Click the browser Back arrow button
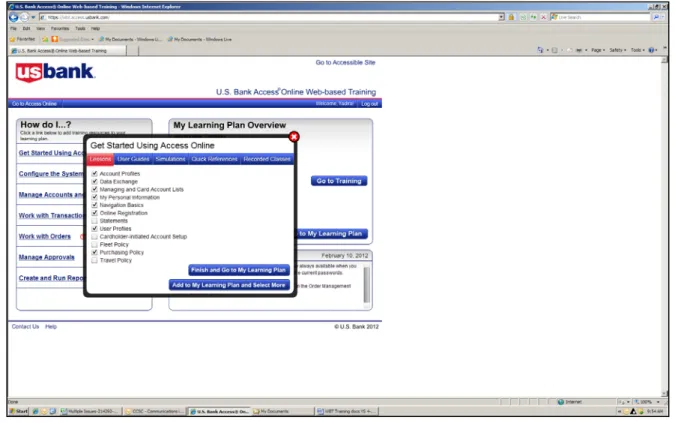 point(14,17)
